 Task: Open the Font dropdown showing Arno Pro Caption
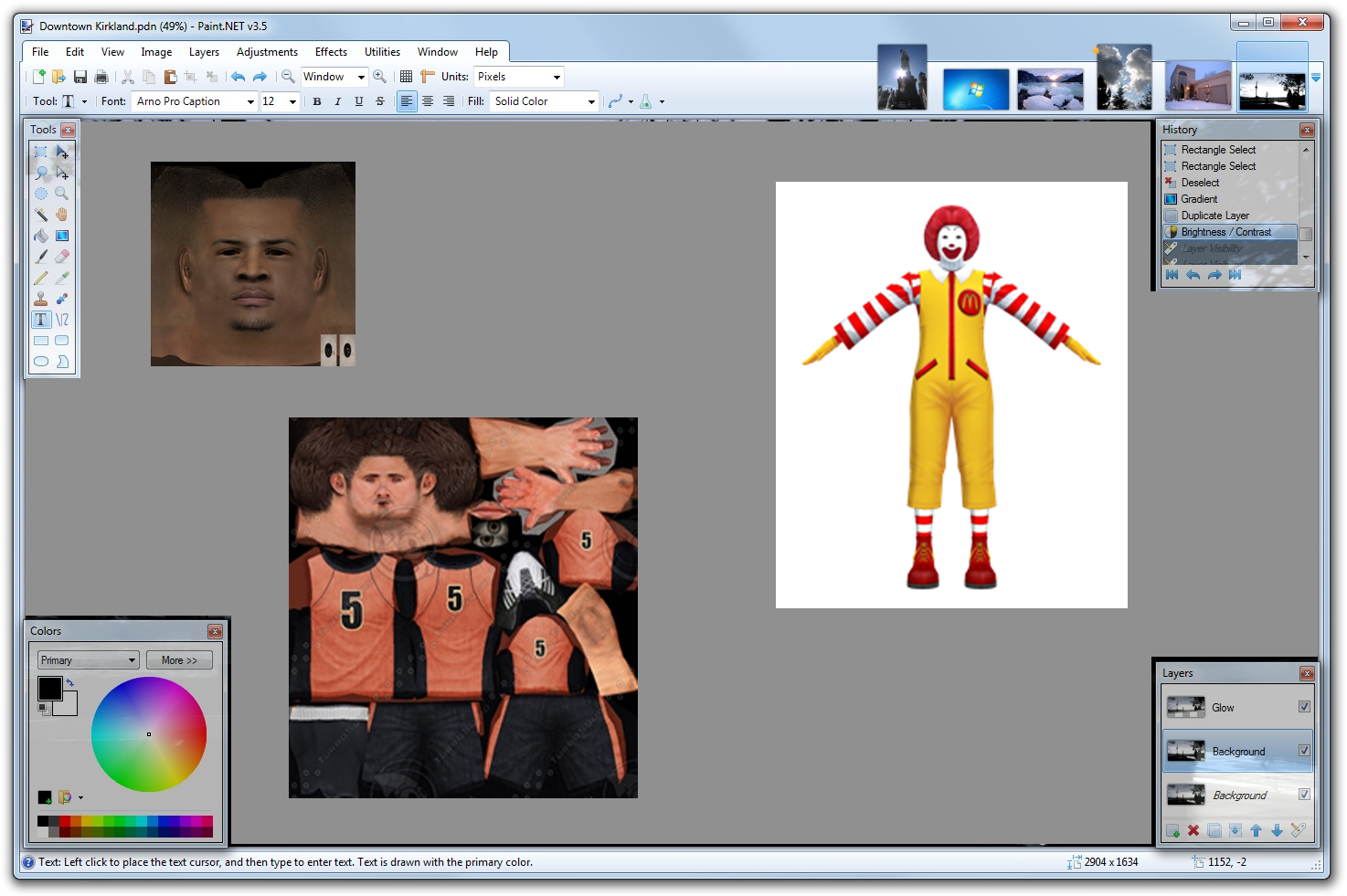249,101
